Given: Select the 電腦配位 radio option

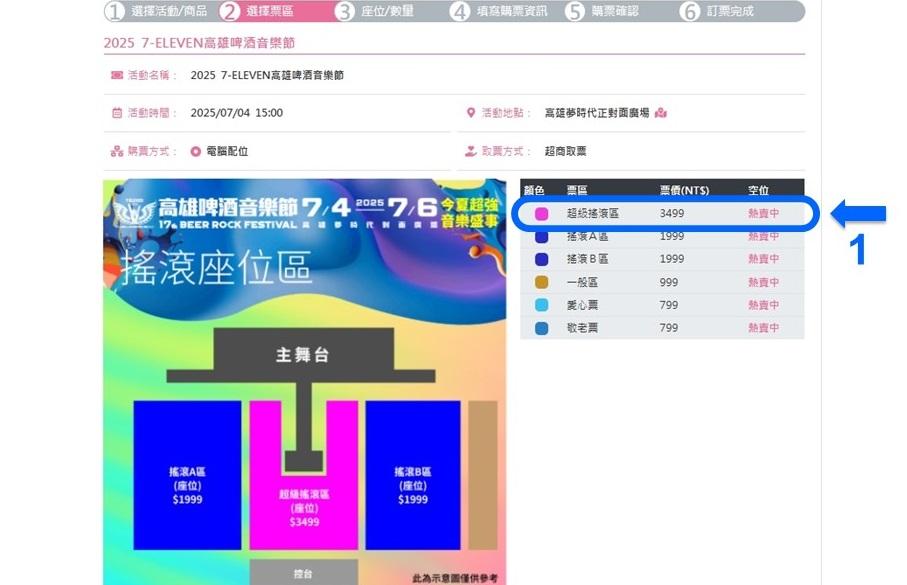Looking at the screenshot, I should 196,152.
